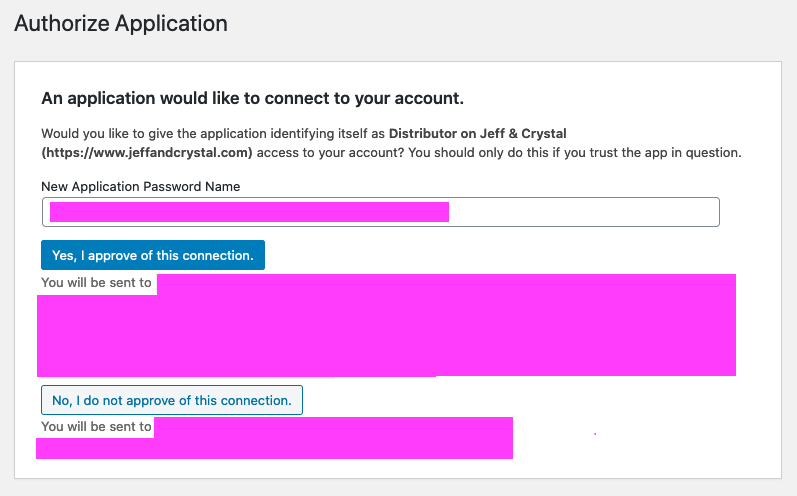Click the redacted rejection redirect URL block
Image resolution: width=797 pixels, height=496 pixels.
coord(274,438)
